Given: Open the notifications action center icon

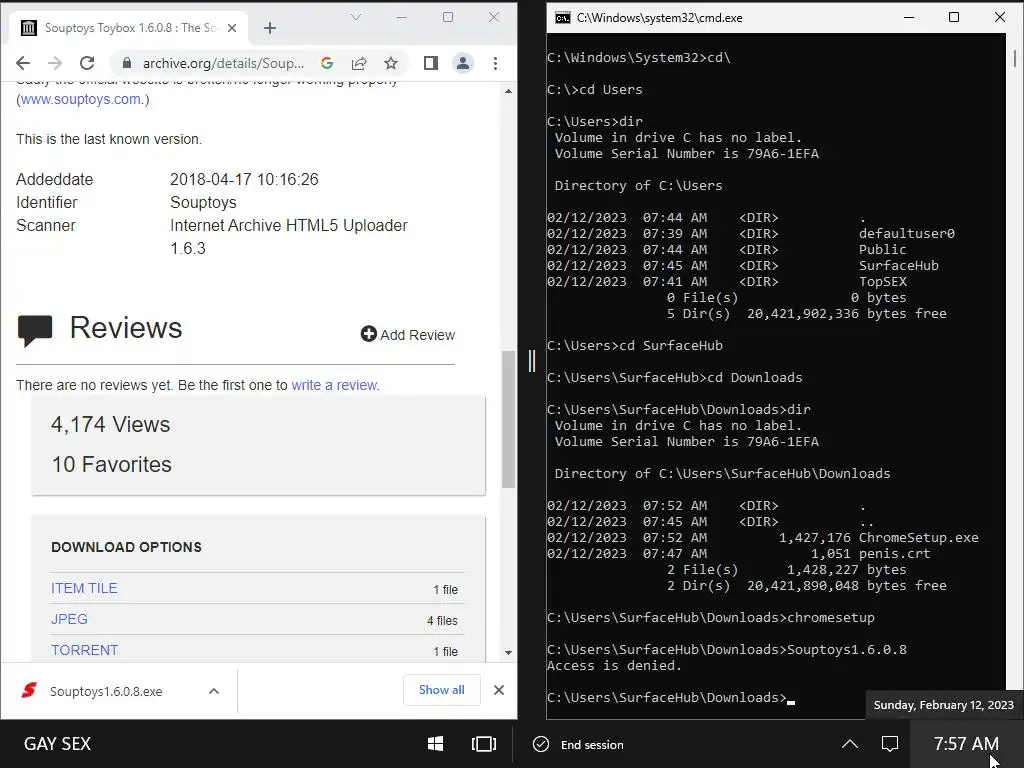Looking at the screenshot, I should pos(889,744).
